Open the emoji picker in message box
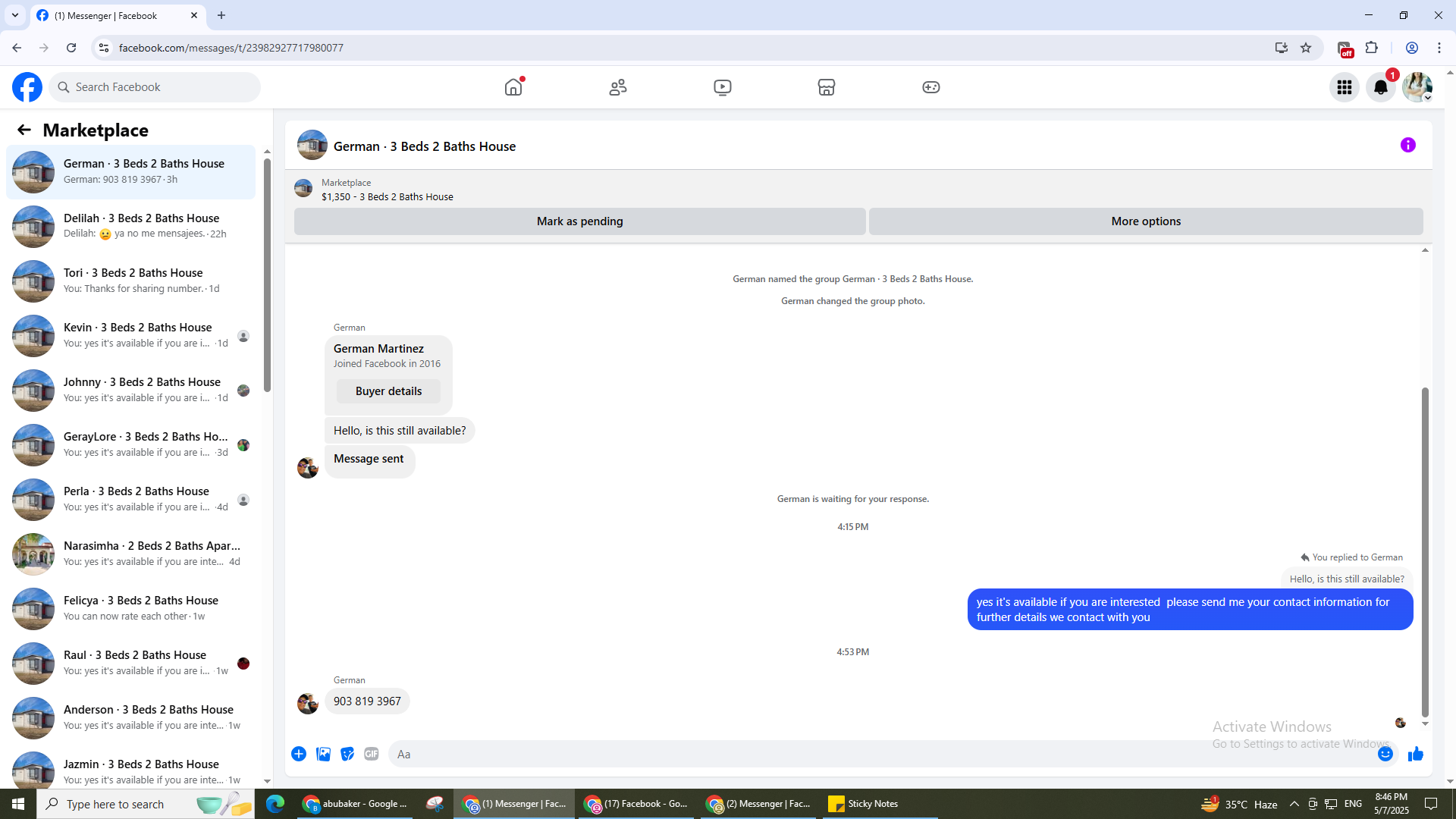The height and width of the screenshot is (819, 1456). coord(1385,754)
